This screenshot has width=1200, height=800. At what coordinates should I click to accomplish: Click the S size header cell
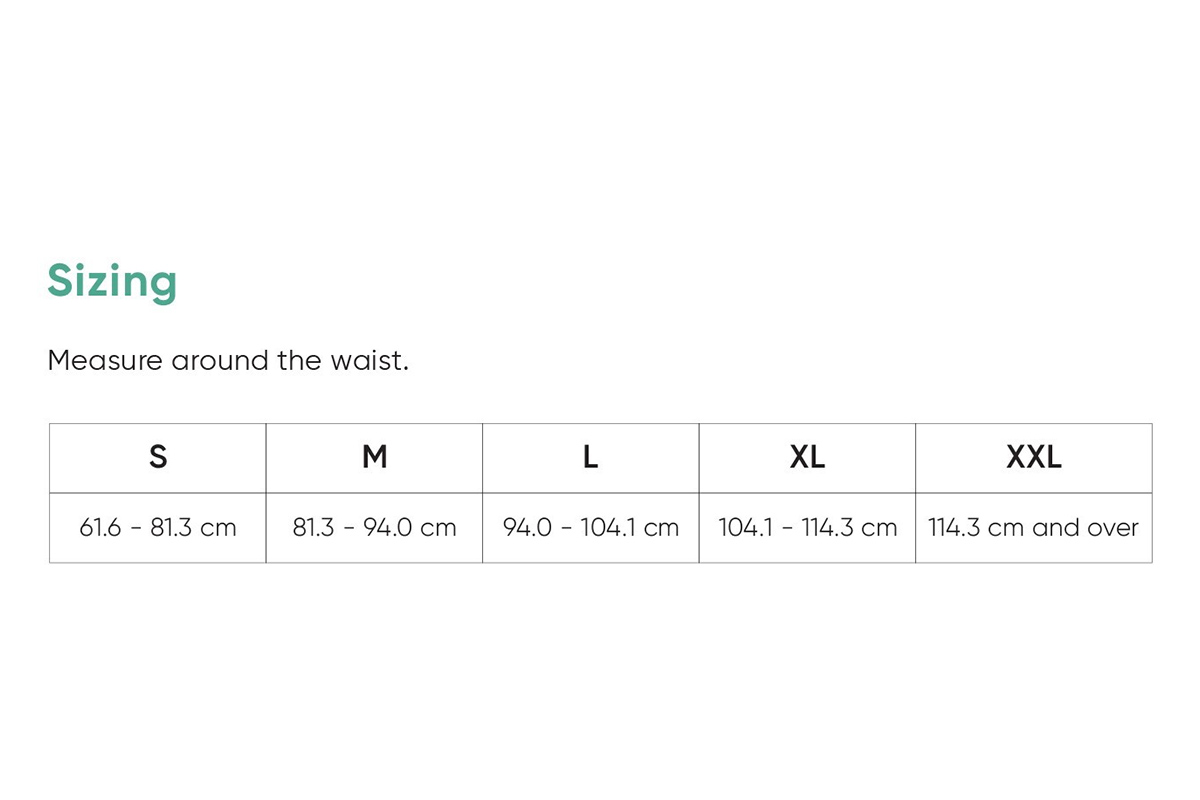(x=158, y=458)
